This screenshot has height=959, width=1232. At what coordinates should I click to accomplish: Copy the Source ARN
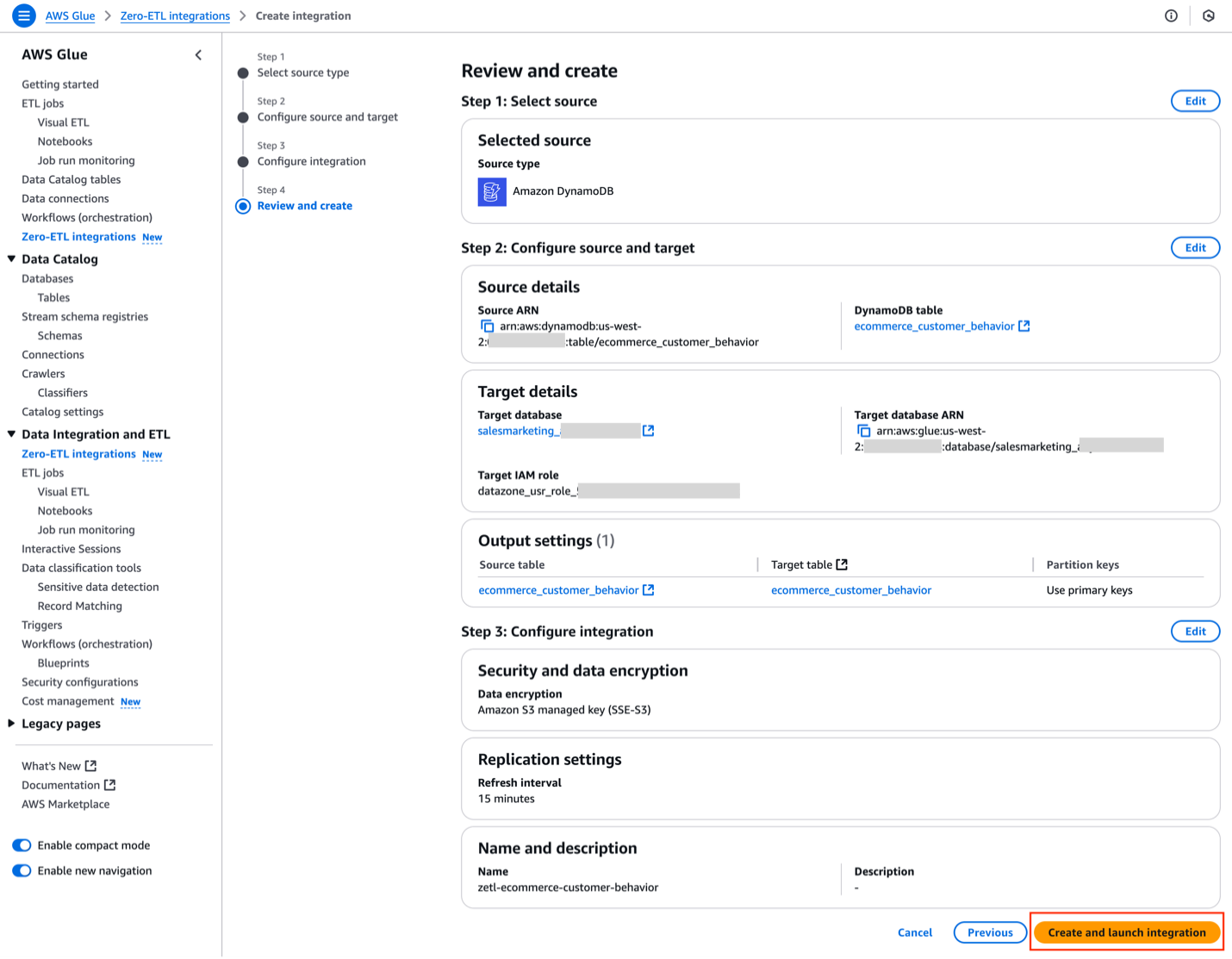487,327
